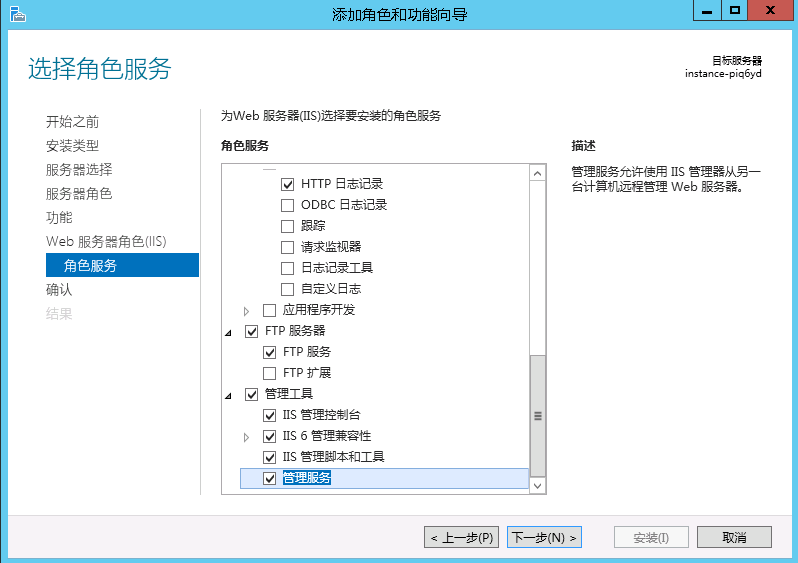The height and width of the screenshot is (563, 798).
Task: Enable the 跟踪 checkbox
Action: click(x=288, y=226)
